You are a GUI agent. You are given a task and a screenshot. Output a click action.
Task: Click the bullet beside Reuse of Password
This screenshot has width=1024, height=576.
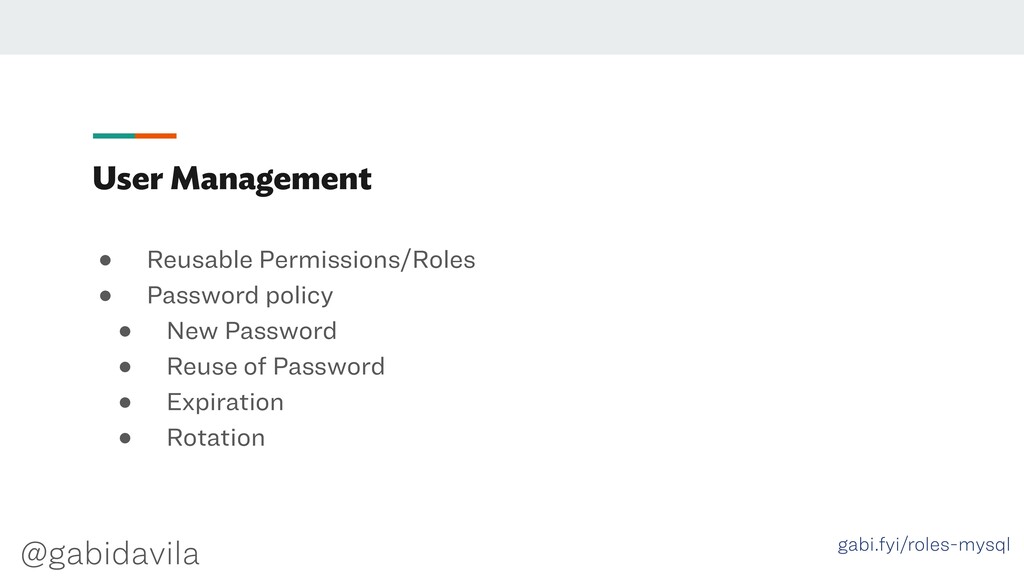[125, 367]
